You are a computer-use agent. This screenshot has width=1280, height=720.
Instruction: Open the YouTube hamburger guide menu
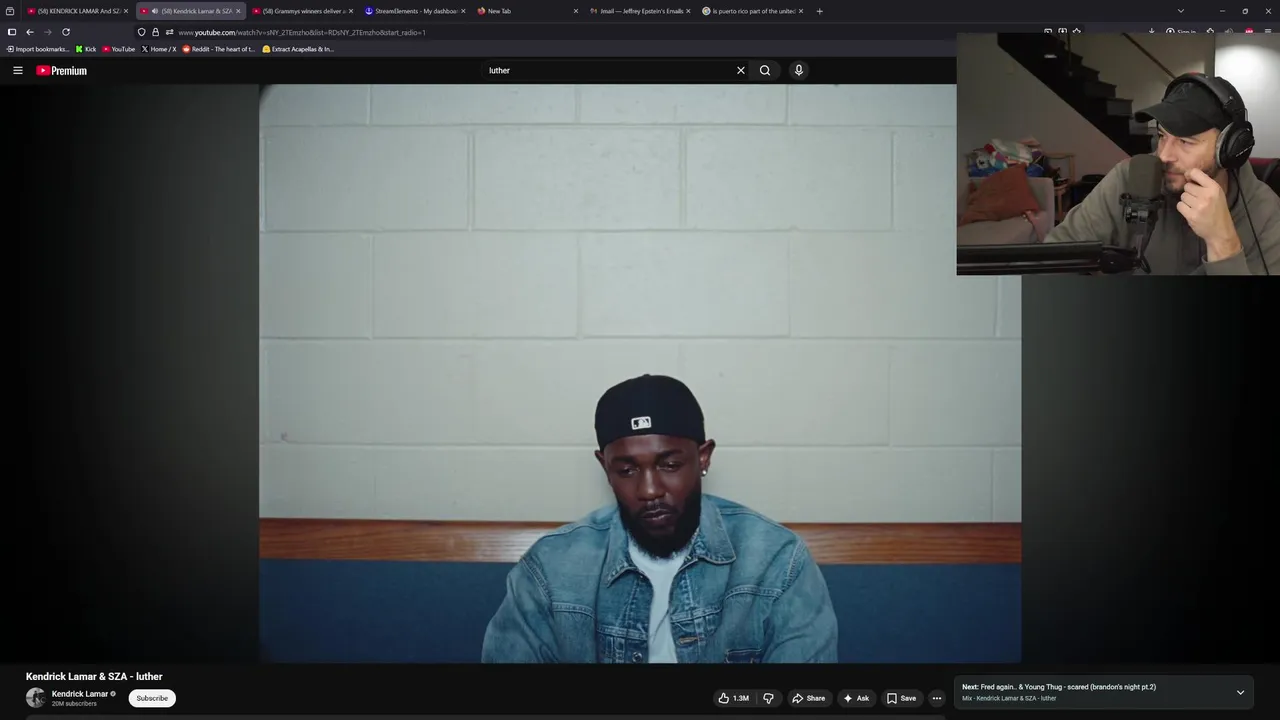tap(18, 70)
